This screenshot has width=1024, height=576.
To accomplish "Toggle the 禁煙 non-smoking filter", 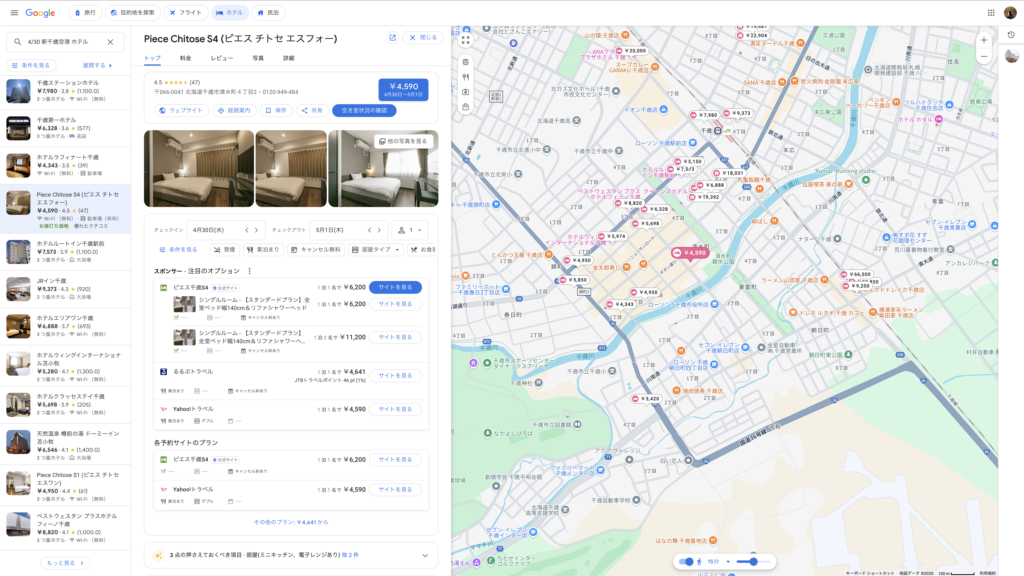I will point(225,249).
